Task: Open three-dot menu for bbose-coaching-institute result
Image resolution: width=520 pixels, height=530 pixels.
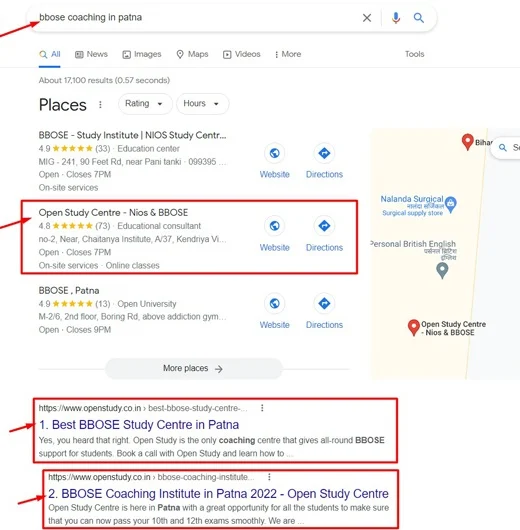Action: click(x=269, y=477)
